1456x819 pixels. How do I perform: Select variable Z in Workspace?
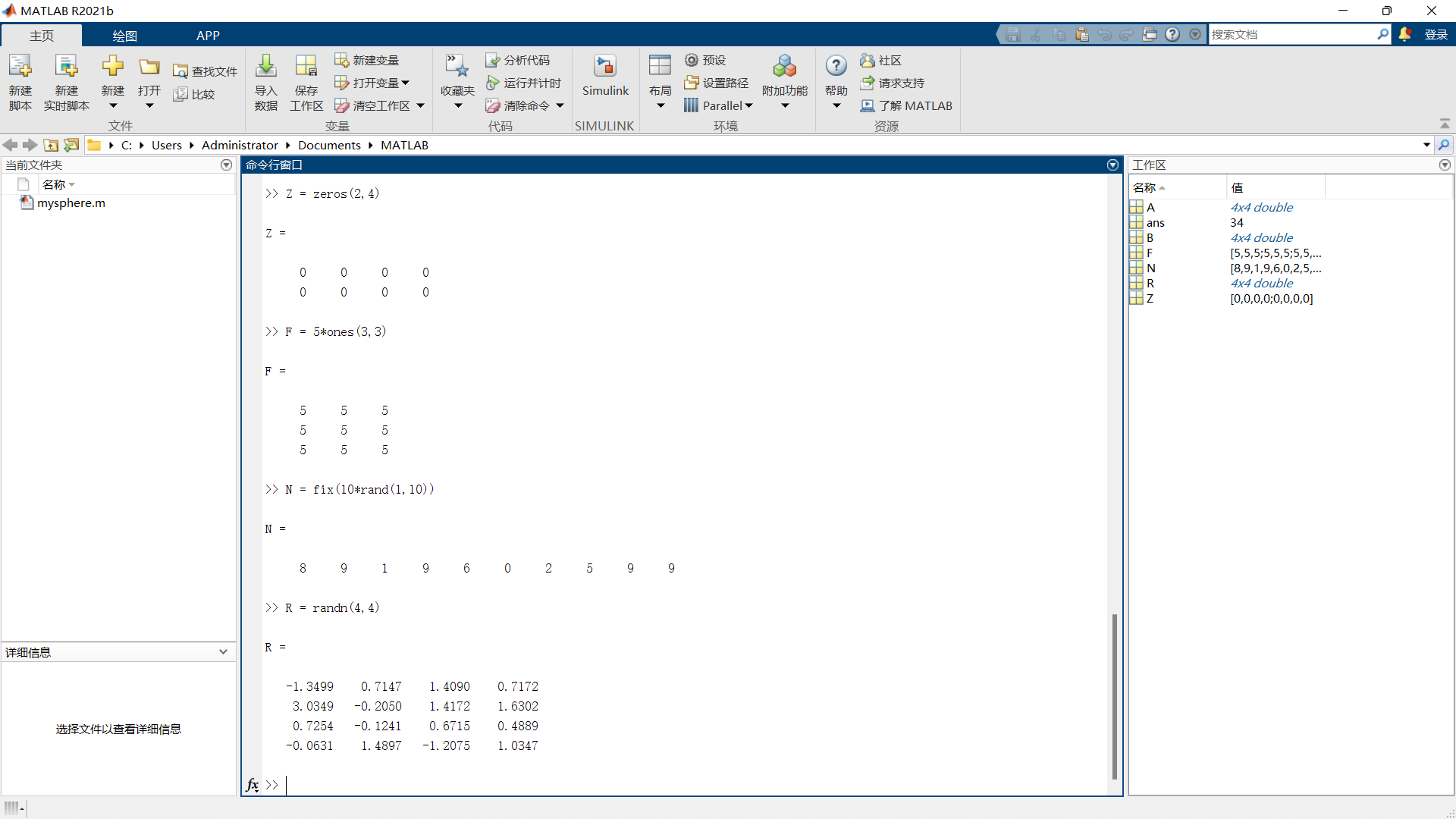(x=1150, y=298)
